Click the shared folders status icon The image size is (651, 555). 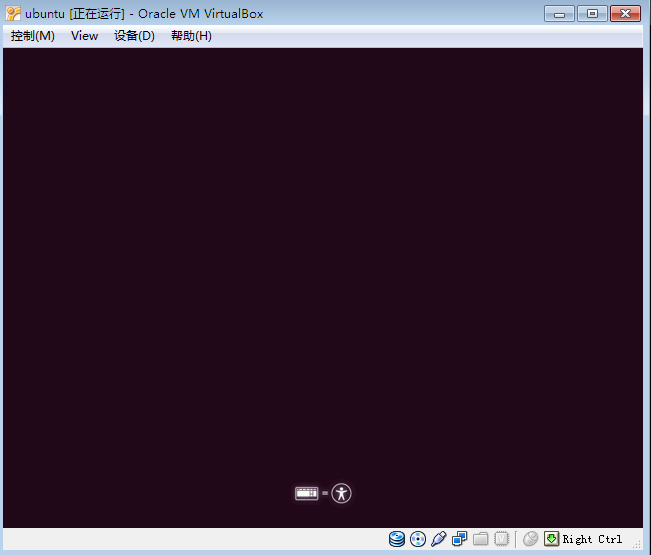click(x=481, y=539)
